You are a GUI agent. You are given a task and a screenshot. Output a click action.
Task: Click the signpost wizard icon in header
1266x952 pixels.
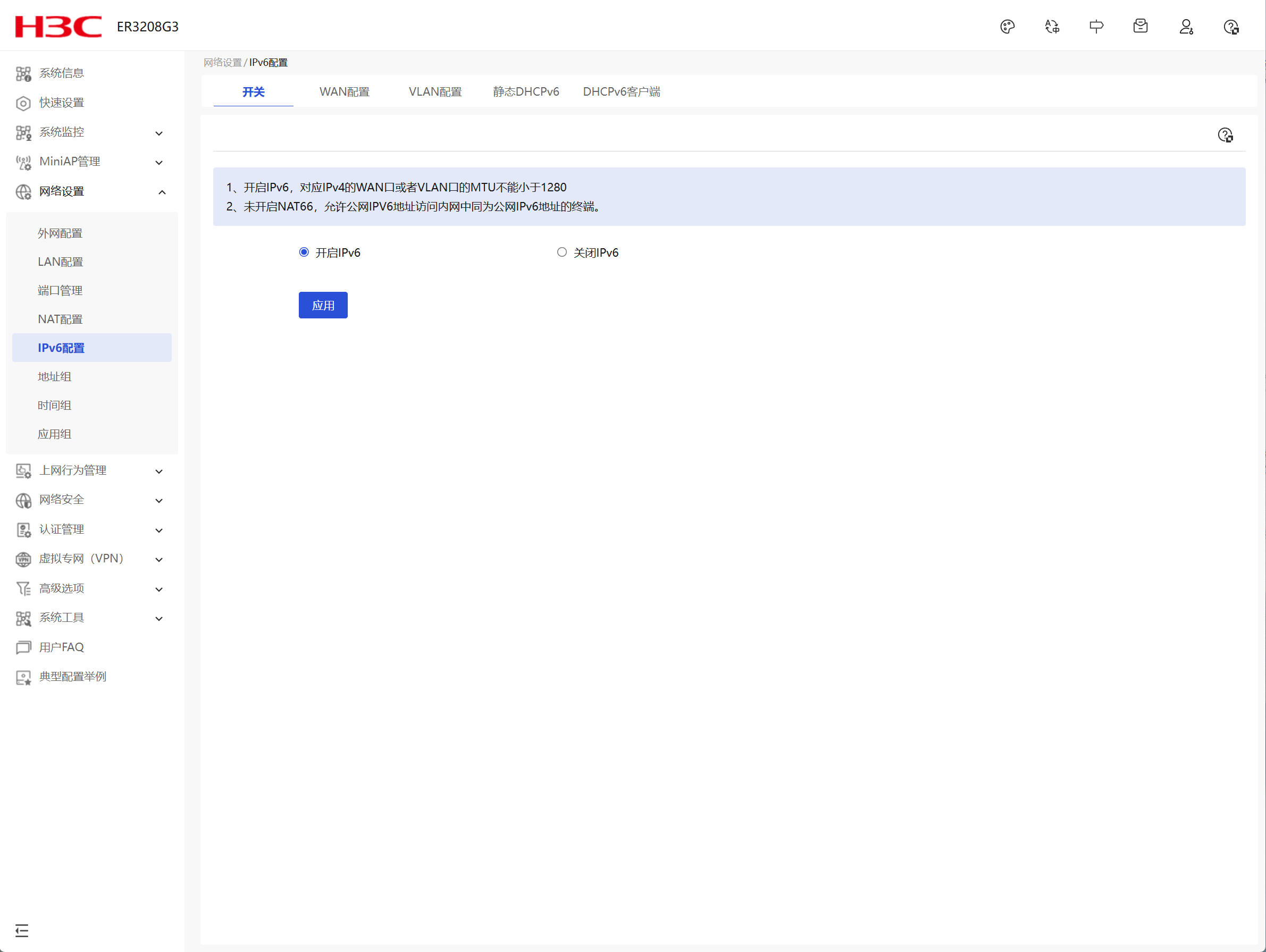point(1096,27)
